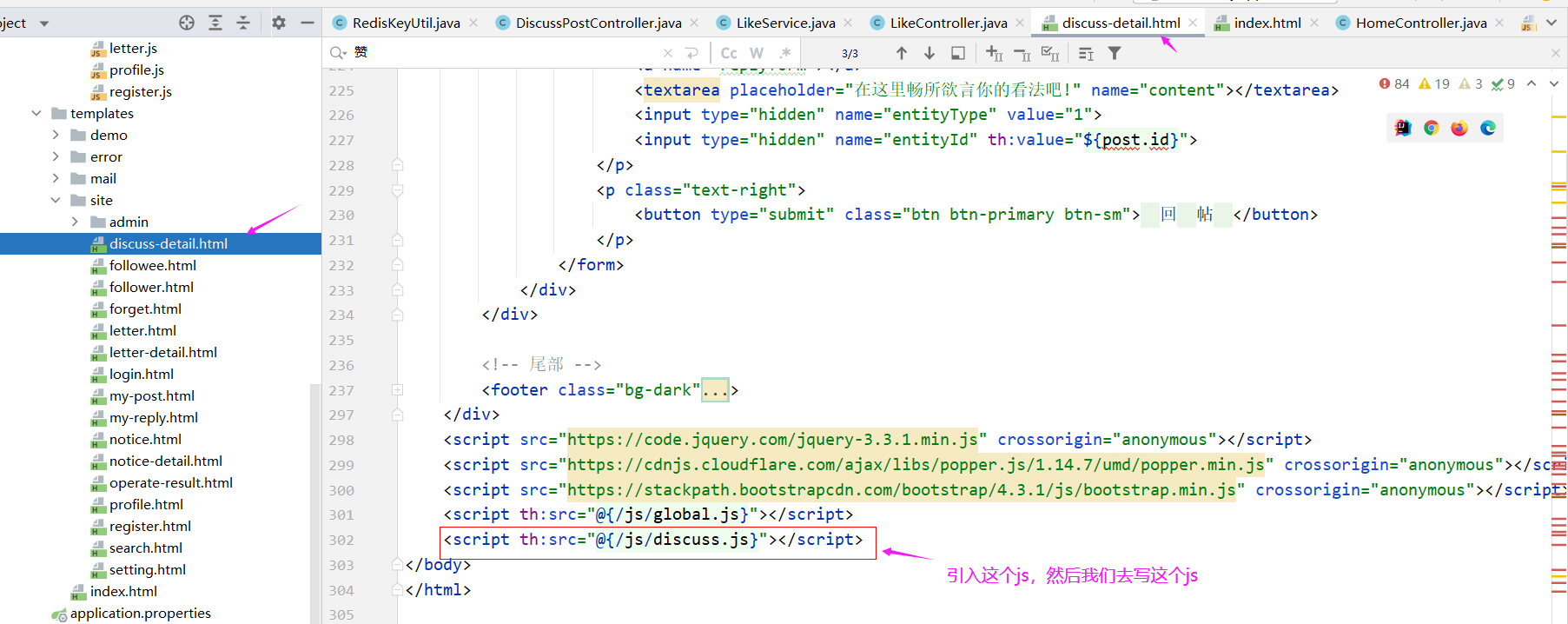Expand the demo folder
The width and height of the screenshot is (1568, 624).
[56, 135]
